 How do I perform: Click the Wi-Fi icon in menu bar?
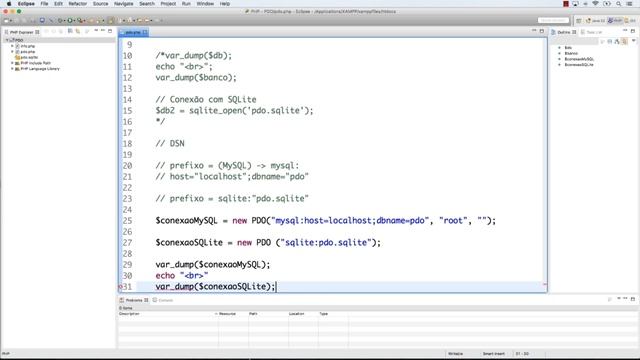596,4
